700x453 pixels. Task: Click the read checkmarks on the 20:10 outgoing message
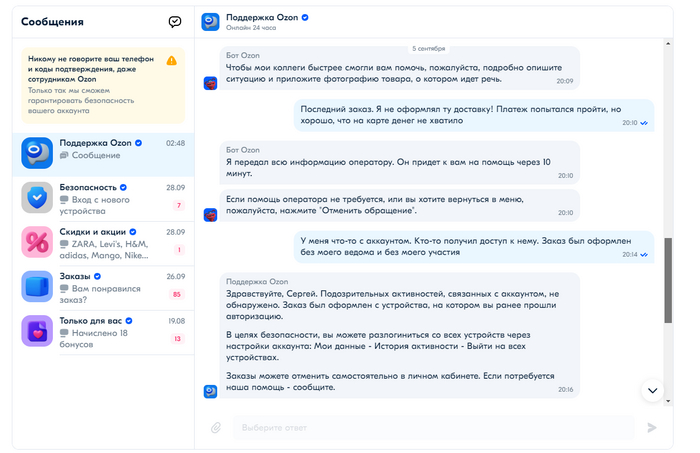(x=644, y=123)
